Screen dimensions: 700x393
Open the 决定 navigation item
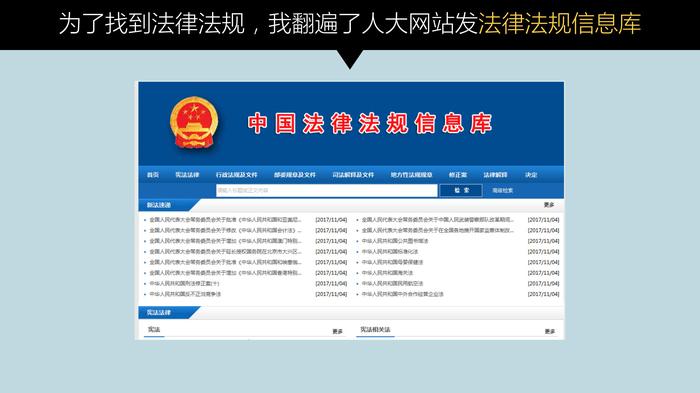click(x=531, y=175)
